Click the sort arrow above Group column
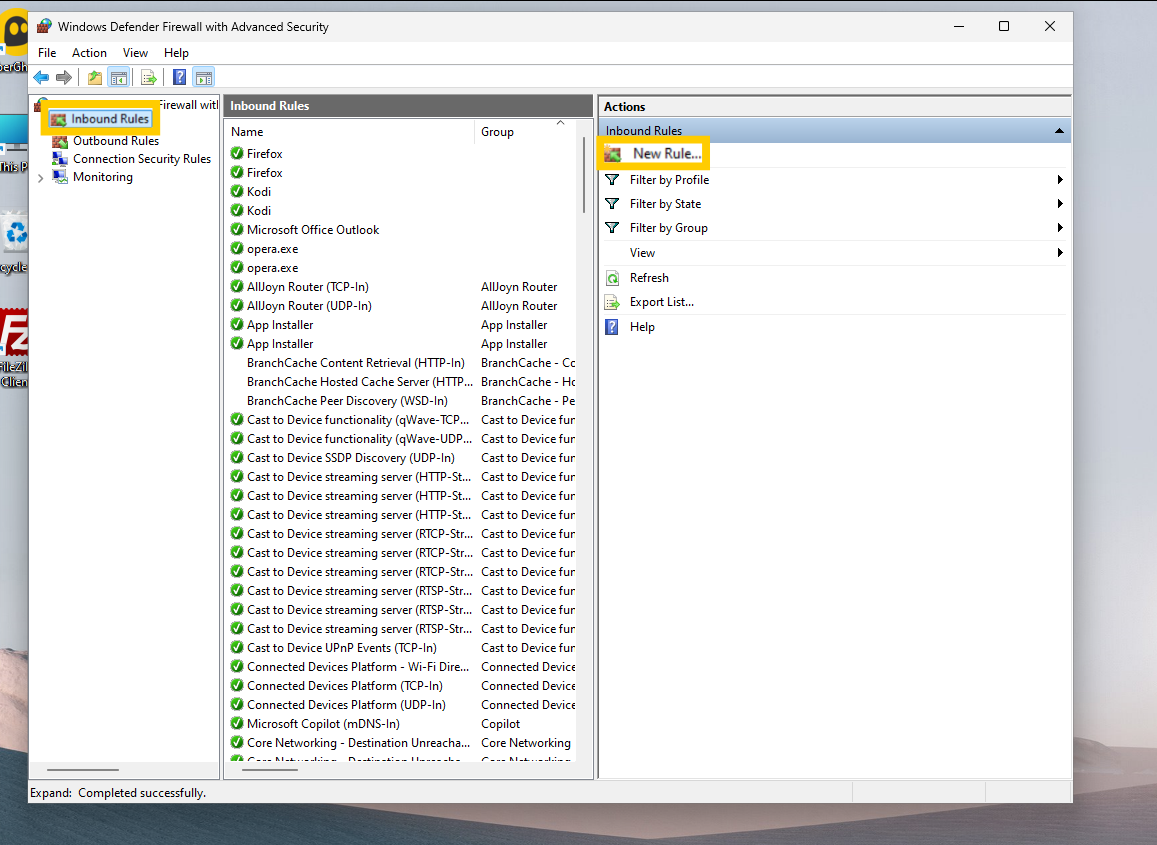 [560, 123]
